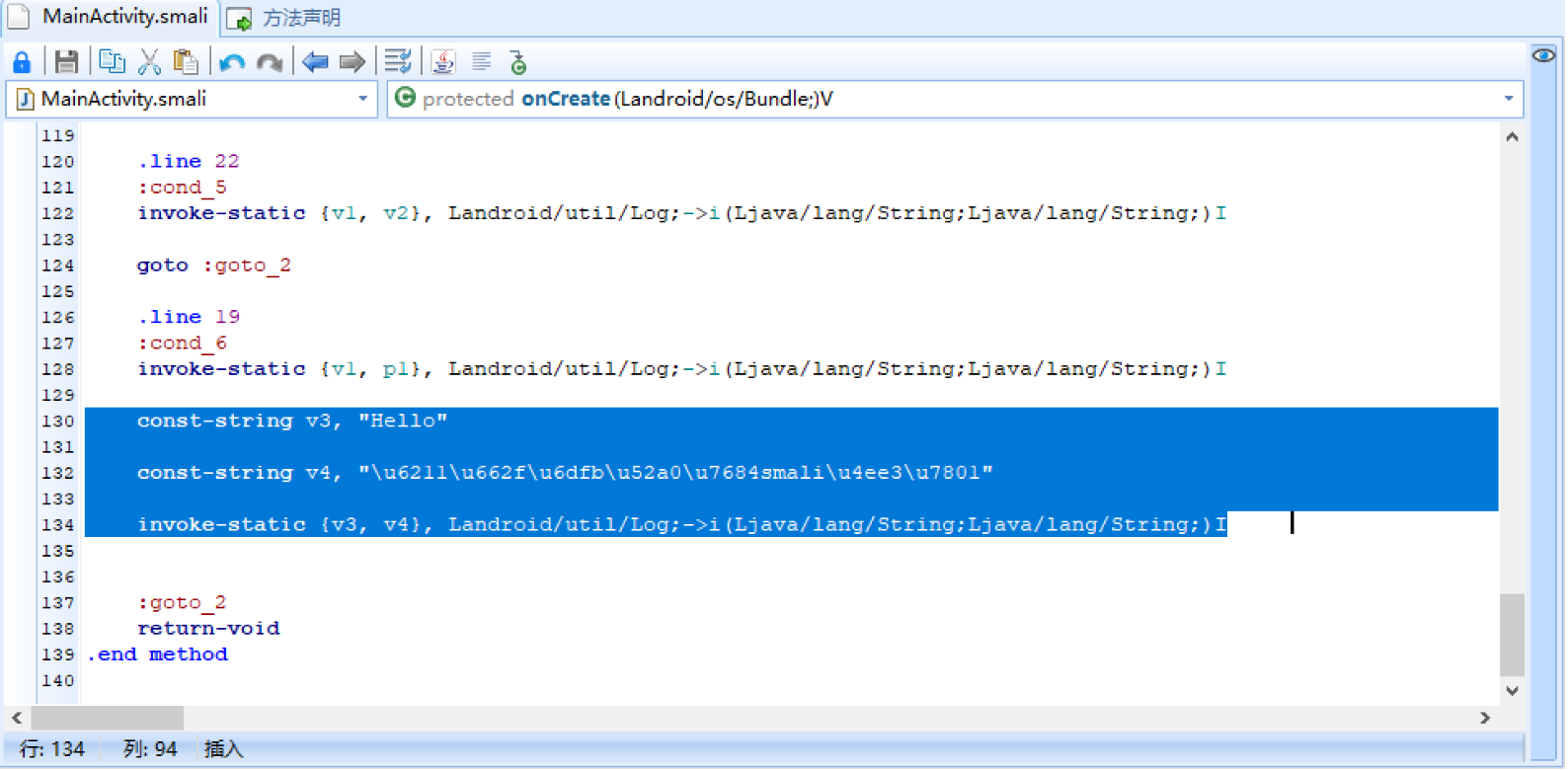Image resolution: width=1568 pixels, height=770 pixels.
Task: Click status bar '插入' mode indicator
Action: [x=224, y=749]
